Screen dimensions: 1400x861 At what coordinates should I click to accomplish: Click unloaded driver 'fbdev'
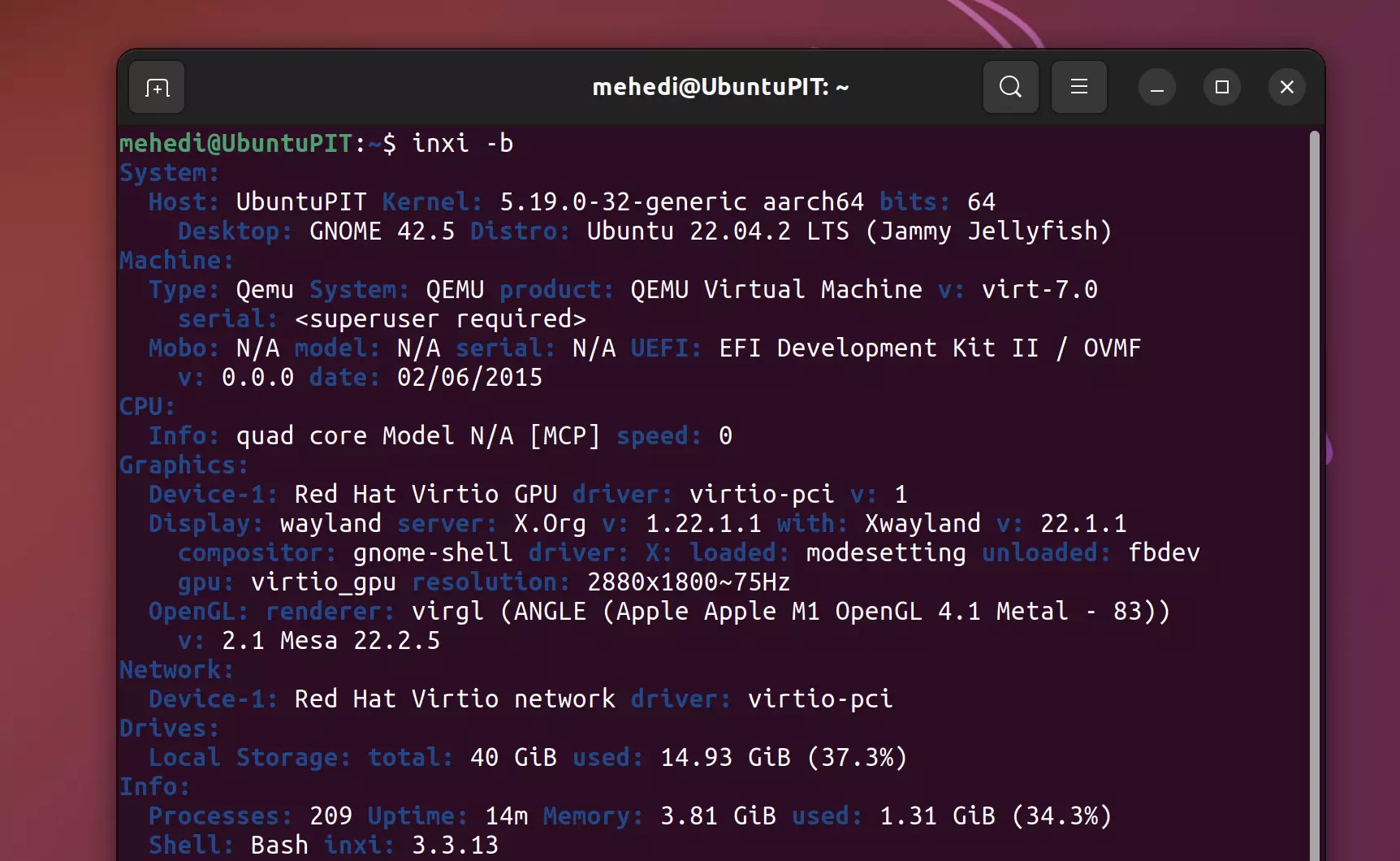click(x=1164, y=553)
